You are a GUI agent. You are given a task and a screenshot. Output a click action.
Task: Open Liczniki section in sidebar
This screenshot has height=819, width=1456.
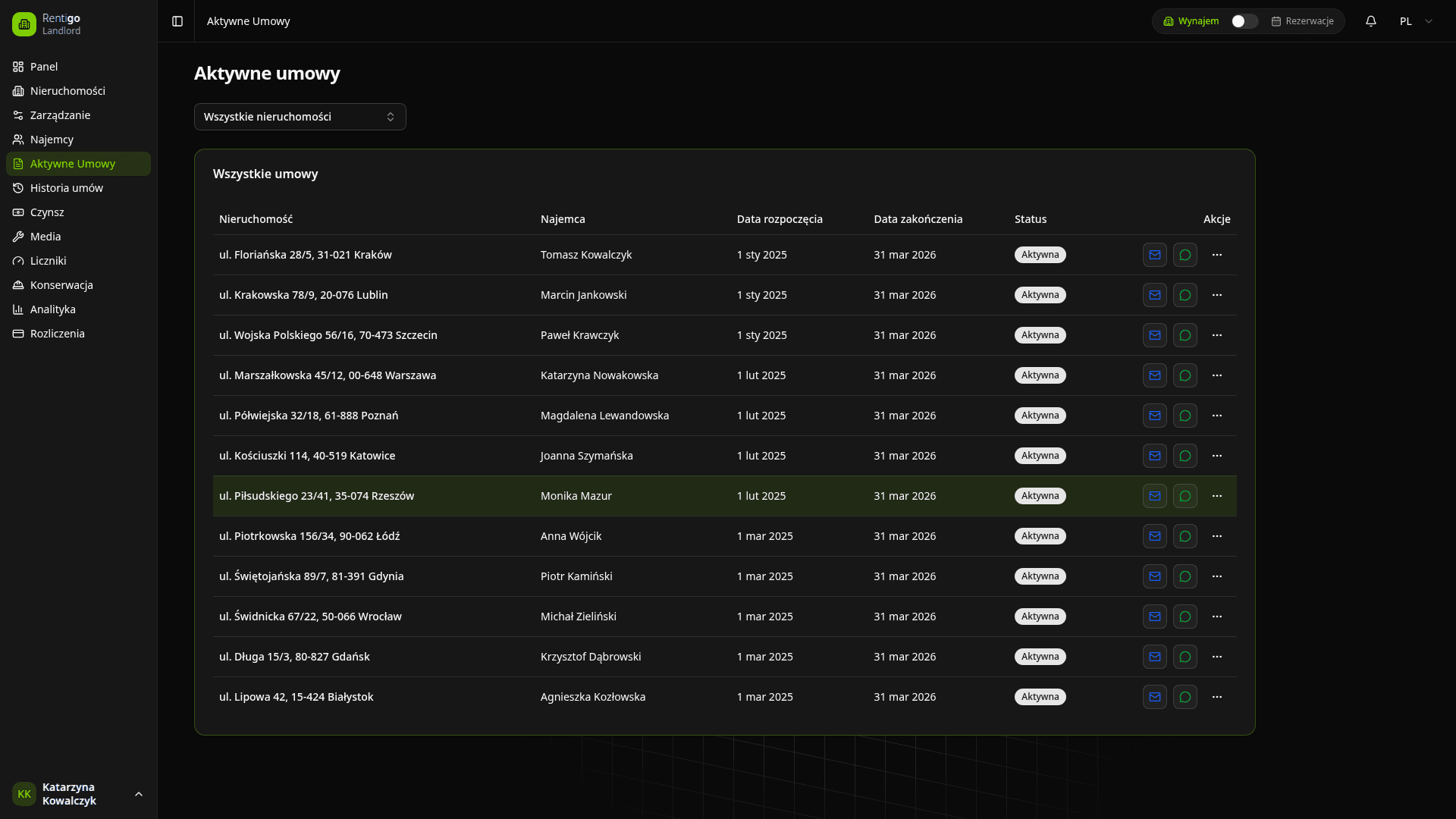tap(49, 261)
